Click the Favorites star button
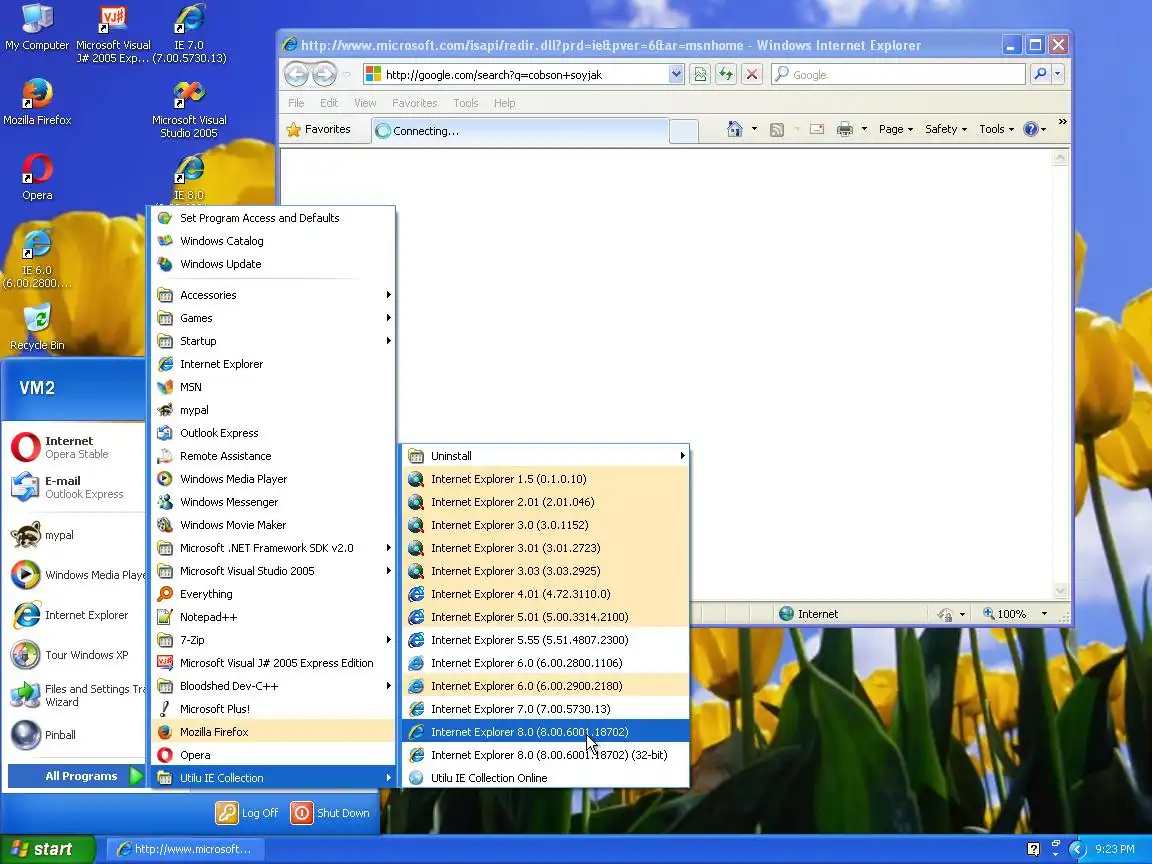The image size is (1152, 864). click(x=318, y=129)
